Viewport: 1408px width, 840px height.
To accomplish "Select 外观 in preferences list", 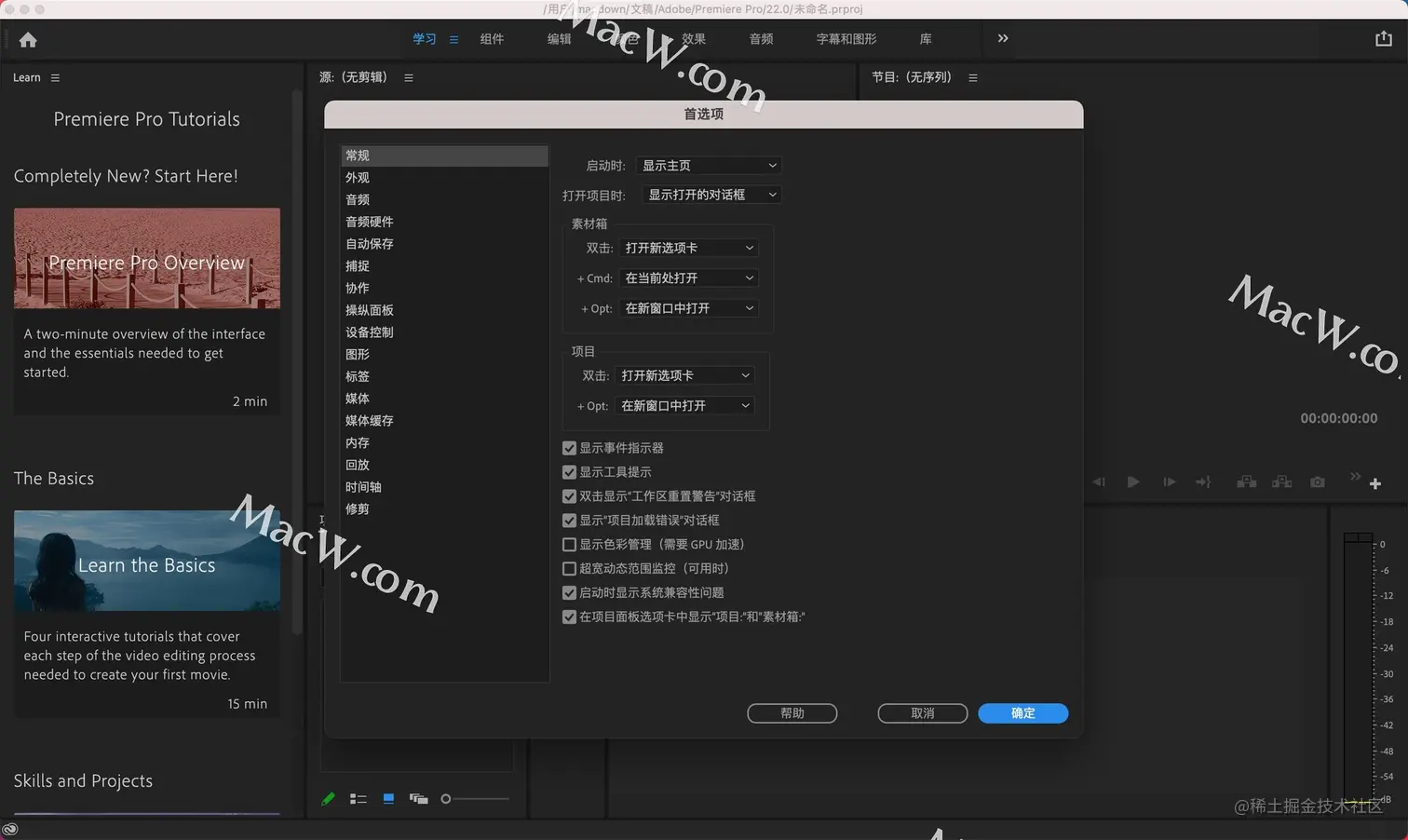I will point(444,178).
